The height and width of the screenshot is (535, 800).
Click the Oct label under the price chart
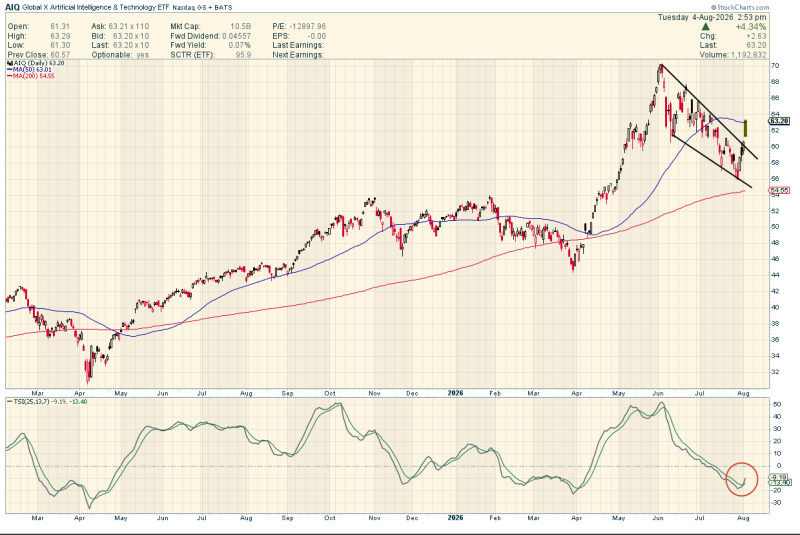click(x=330, y=394)
